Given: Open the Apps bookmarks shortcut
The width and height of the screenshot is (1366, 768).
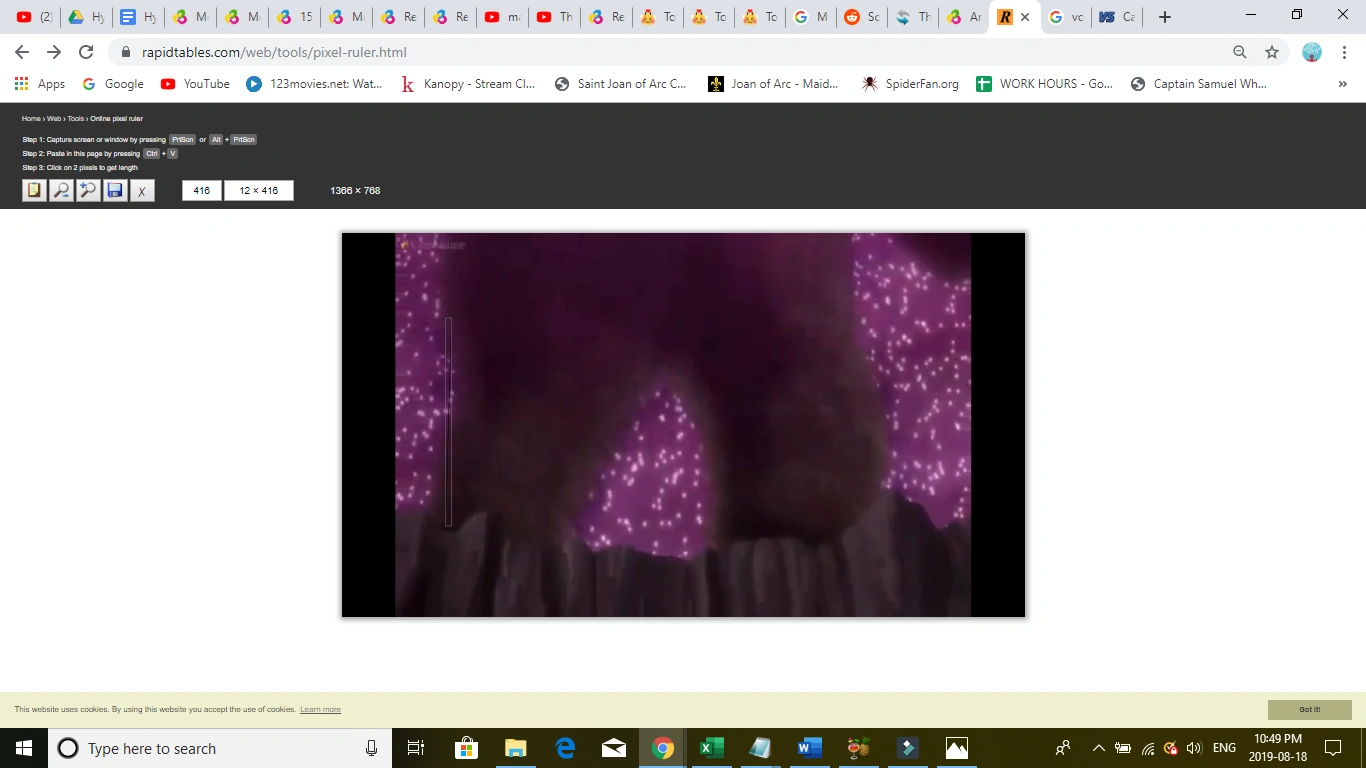Looking at the screenshot, I should point(40,84).
